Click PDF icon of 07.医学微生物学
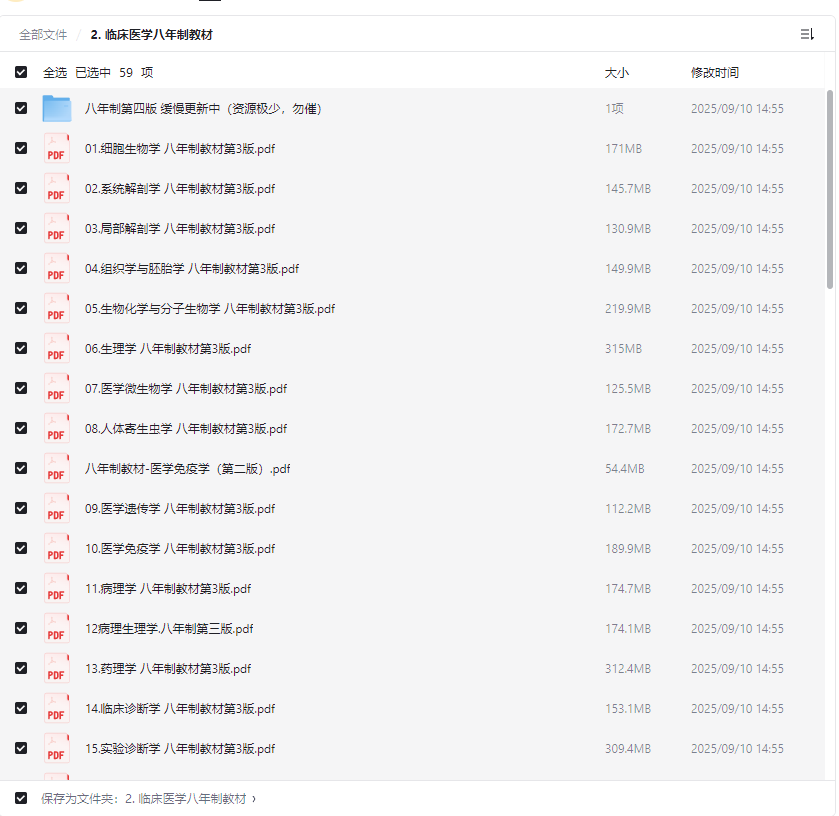Viewport: 839px width, 816px height. tap(57, 388)
